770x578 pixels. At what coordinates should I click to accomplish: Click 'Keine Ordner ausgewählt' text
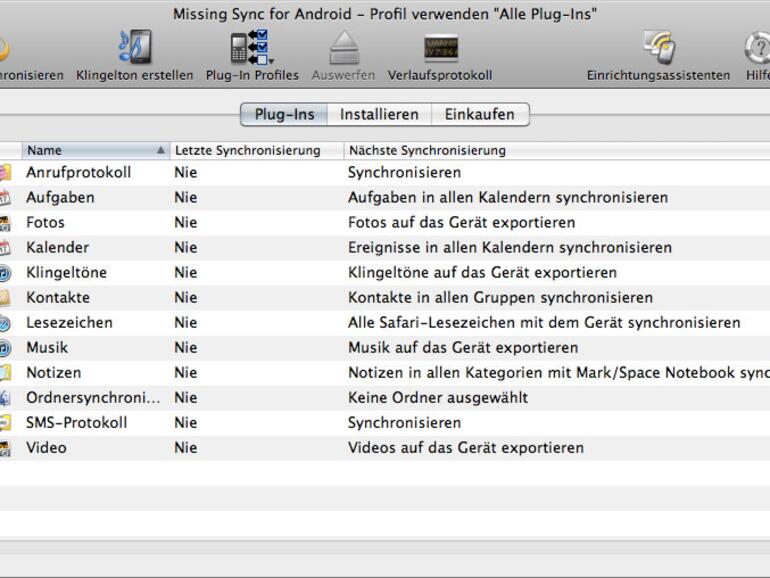[438, 398]
